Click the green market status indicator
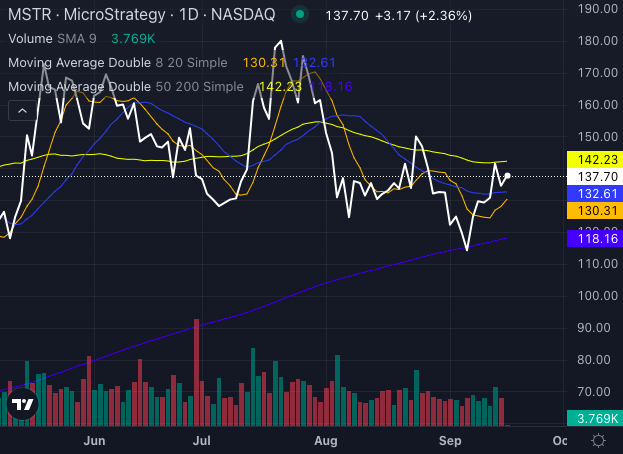 [299, 16]
